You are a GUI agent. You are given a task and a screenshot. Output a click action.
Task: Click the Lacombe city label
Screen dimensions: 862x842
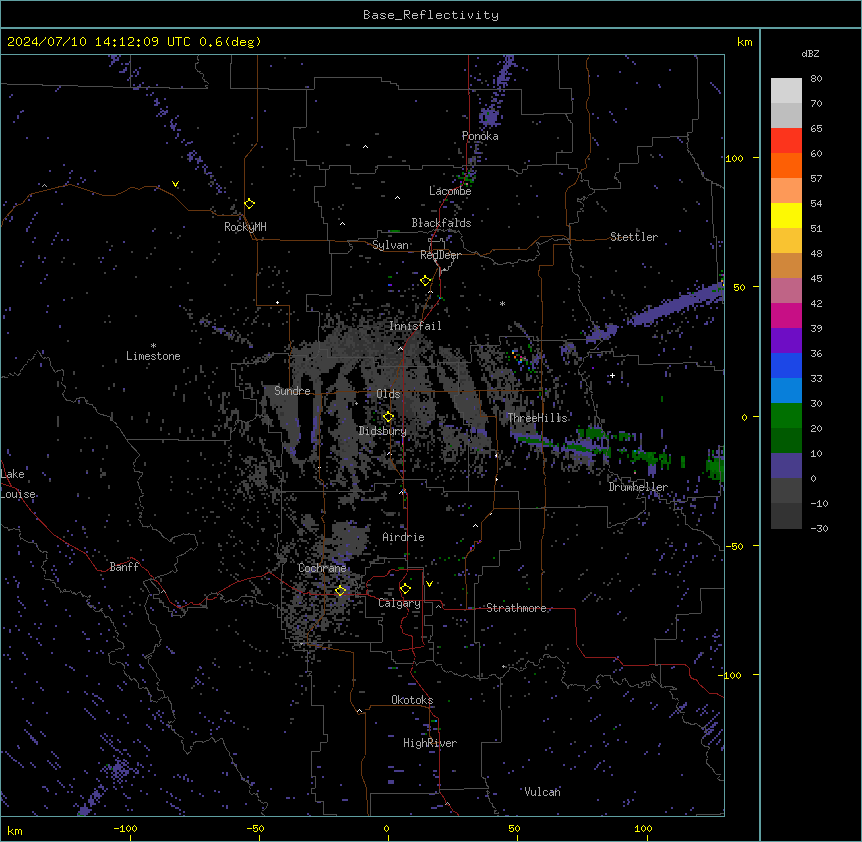click(x=450, y=191)
